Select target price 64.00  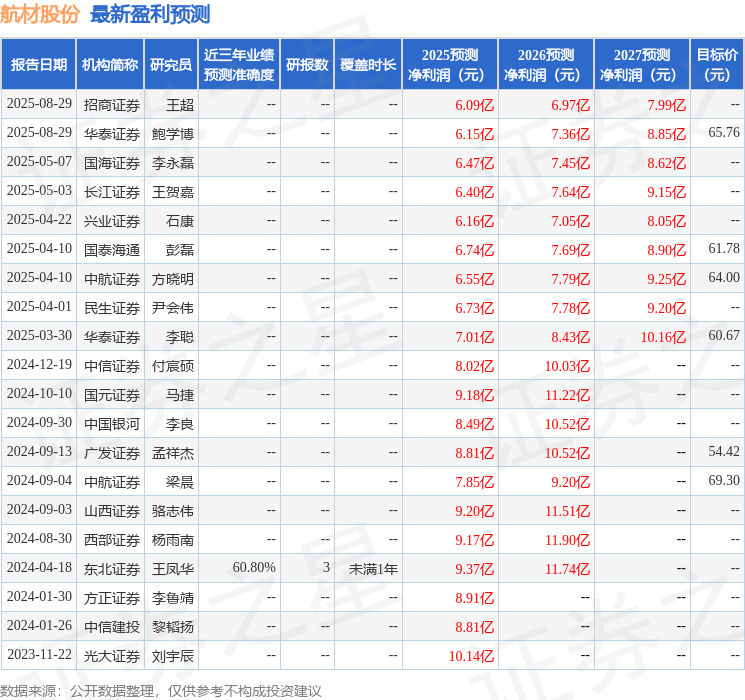coord(724,278)
